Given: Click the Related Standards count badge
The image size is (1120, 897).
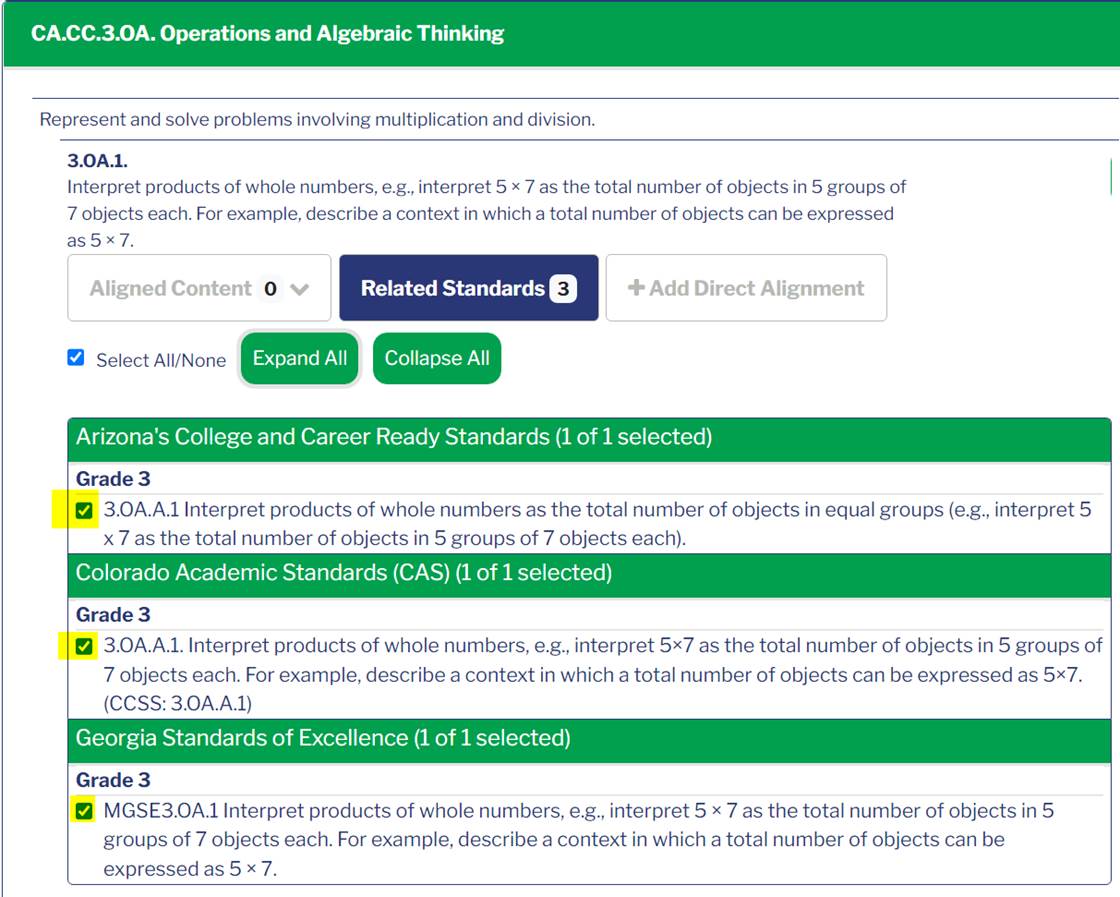Looking at the screenshot, I should point(563,289).
